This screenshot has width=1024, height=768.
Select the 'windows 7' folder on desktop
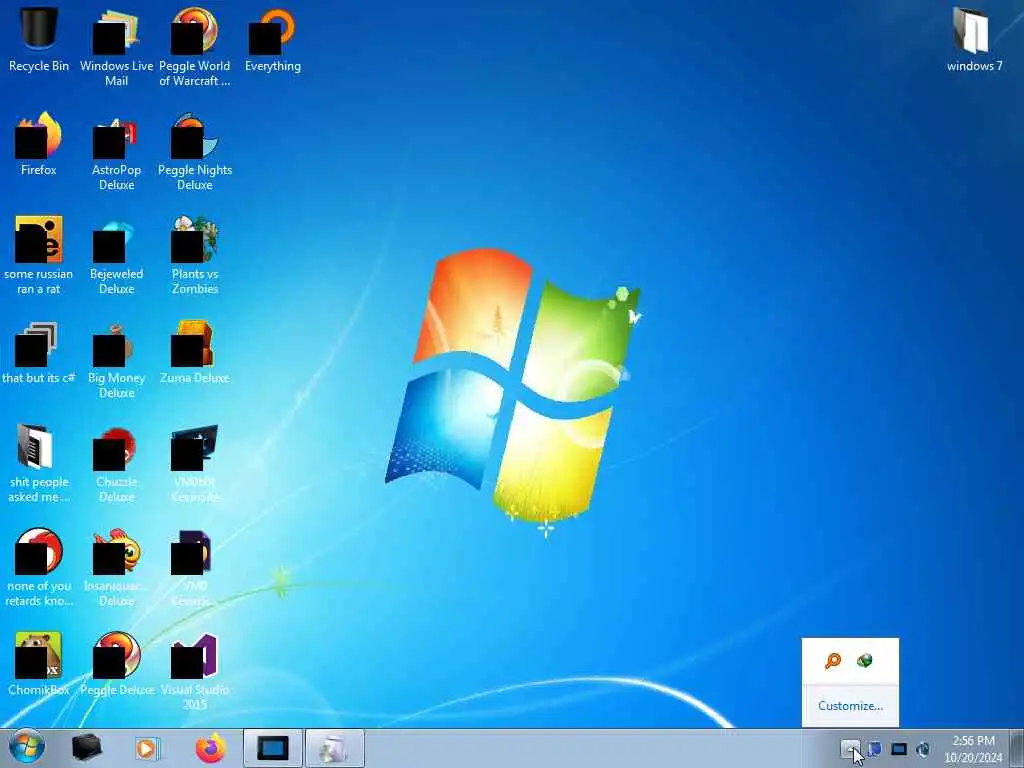pyautogui.click(x=974, y=39)
